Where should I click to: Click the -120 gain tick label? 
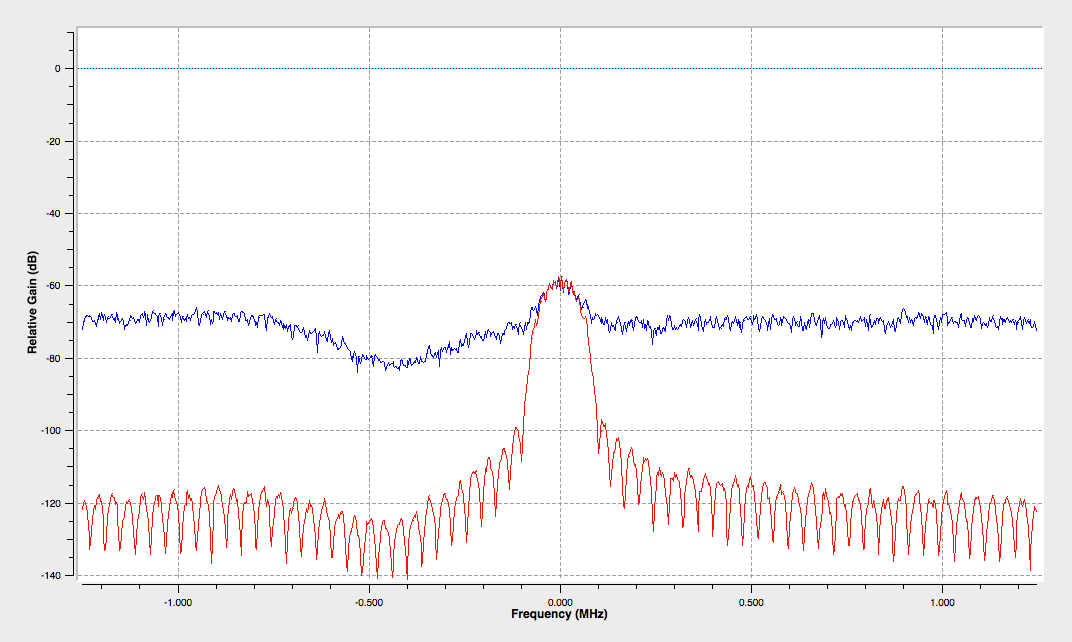pyautogui.click(x=51, y=503)
